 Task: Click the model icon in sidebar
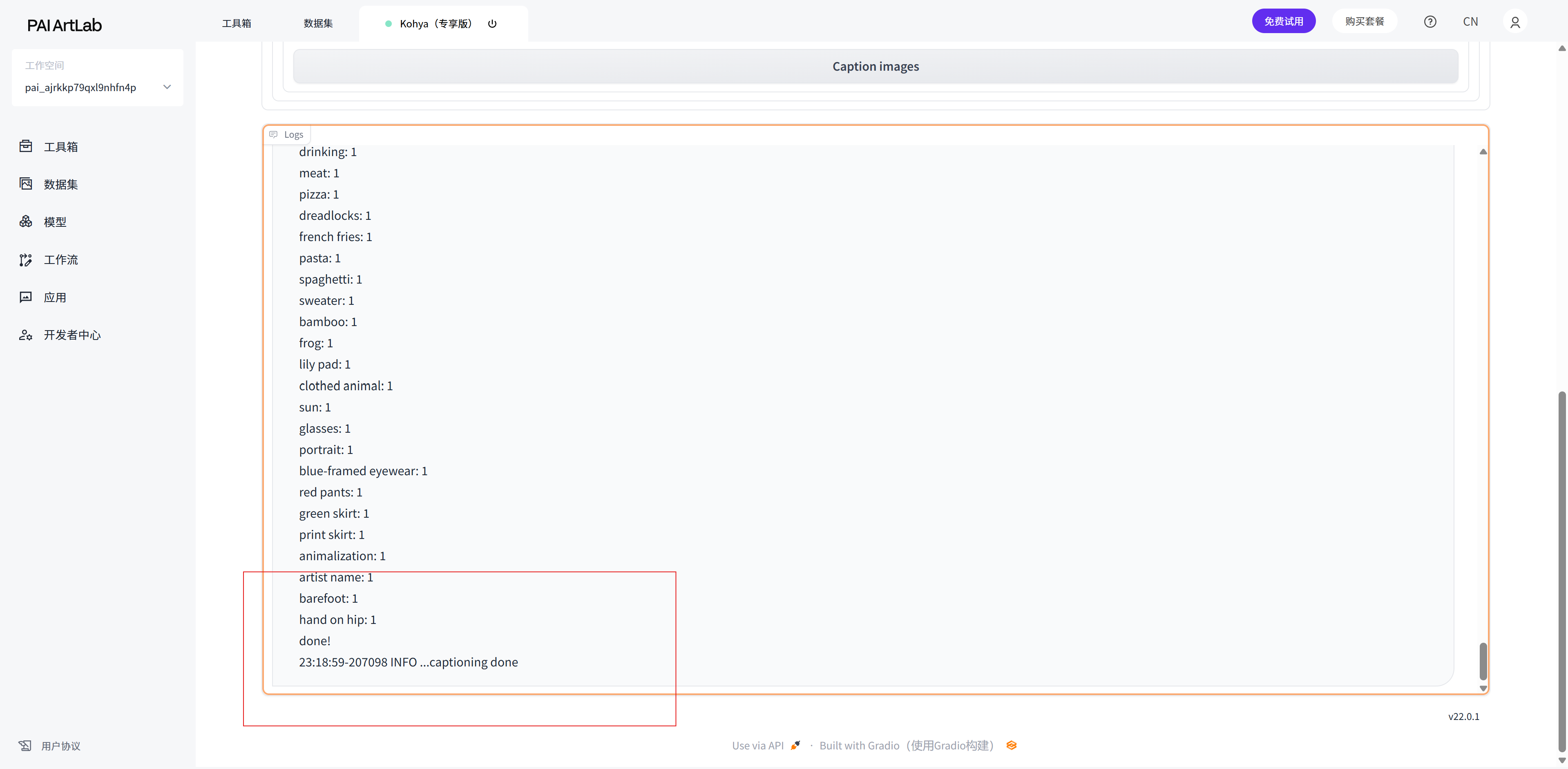point(26,221)
